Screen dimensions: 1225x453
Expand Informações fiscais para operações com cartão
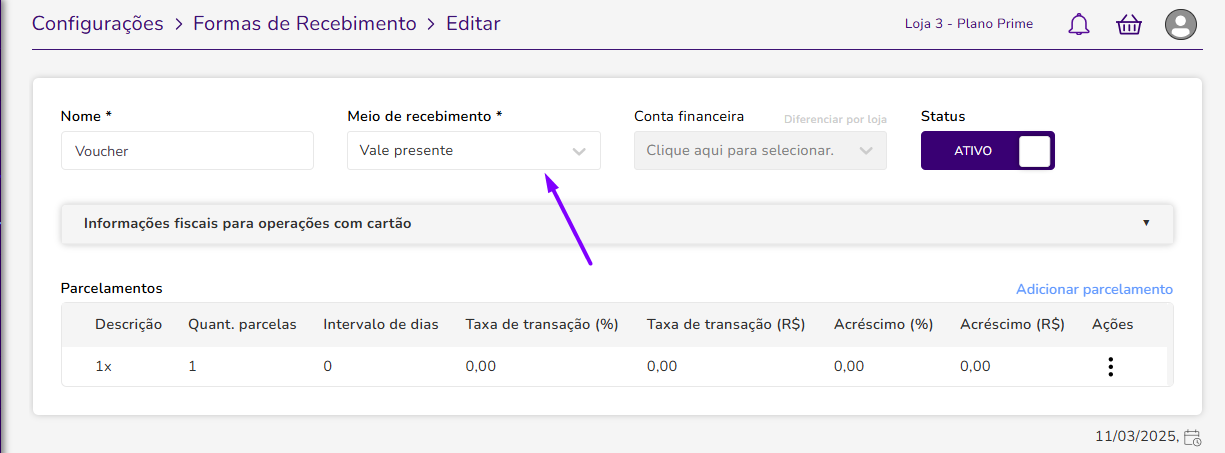click(617, 224)
